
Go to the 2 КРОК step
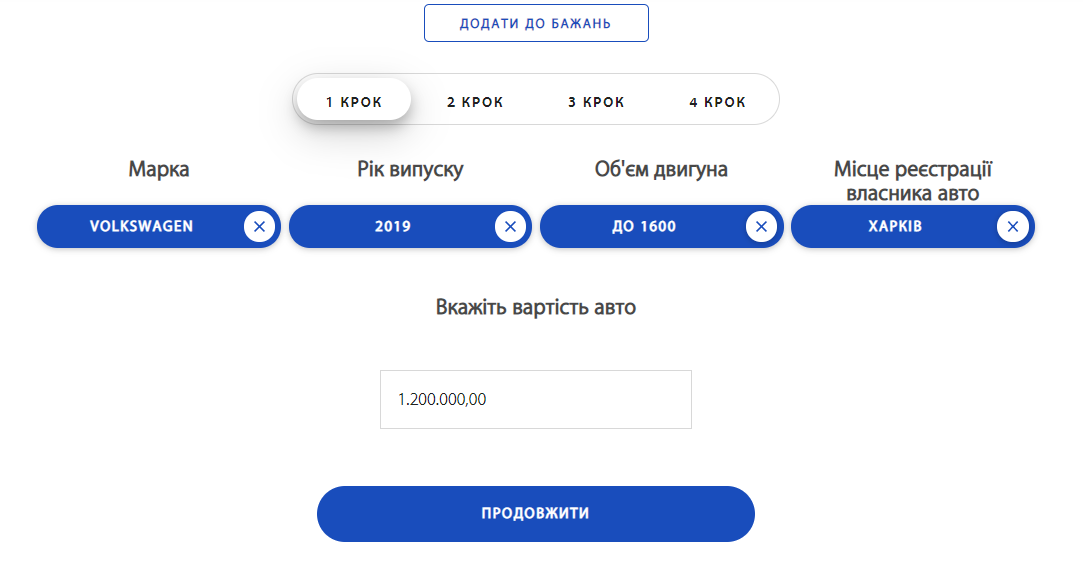[475, 102]
